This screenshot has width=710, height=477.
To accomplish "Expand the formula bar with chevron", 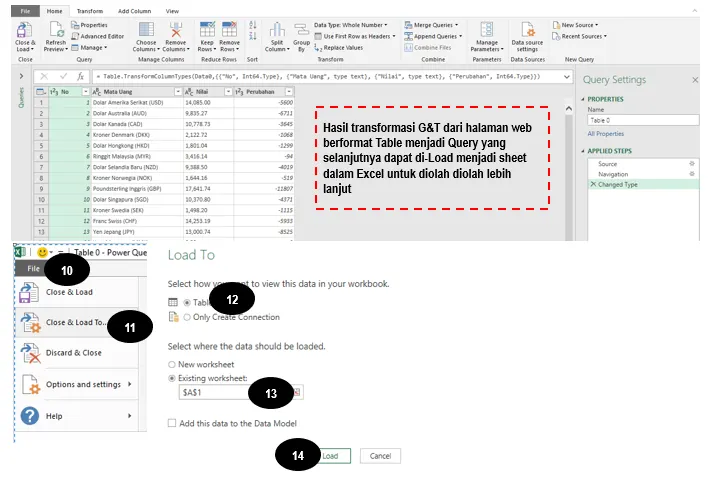I will 566,77.
